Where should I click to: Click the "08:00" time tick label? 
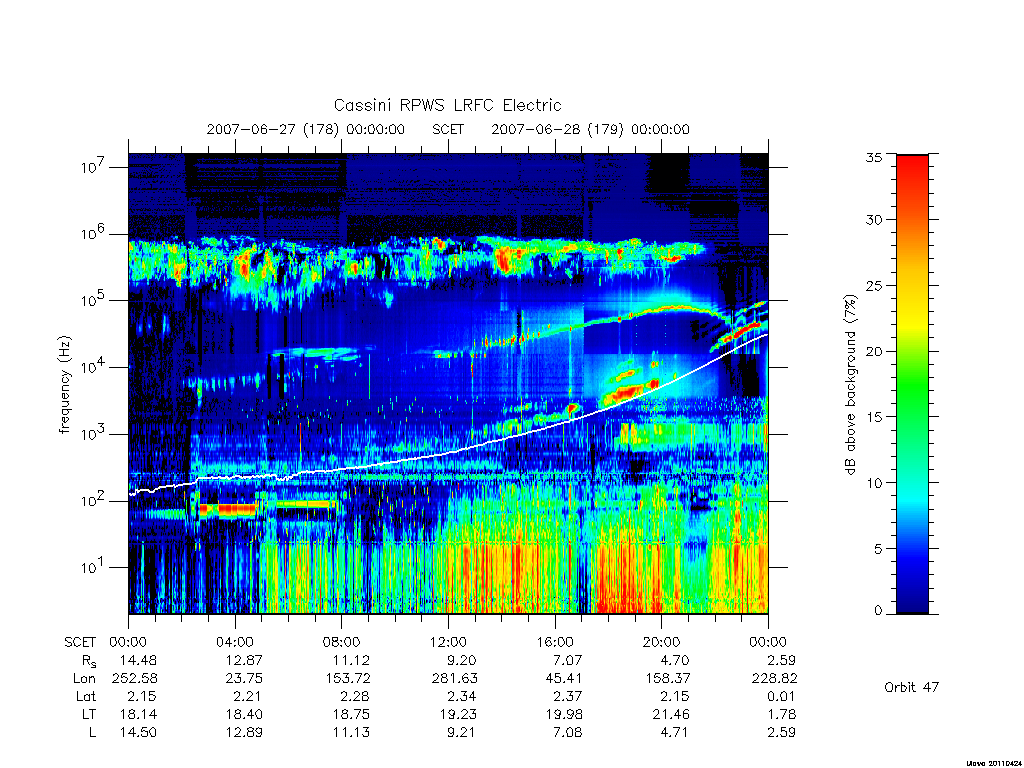click(x=341, y=642)
